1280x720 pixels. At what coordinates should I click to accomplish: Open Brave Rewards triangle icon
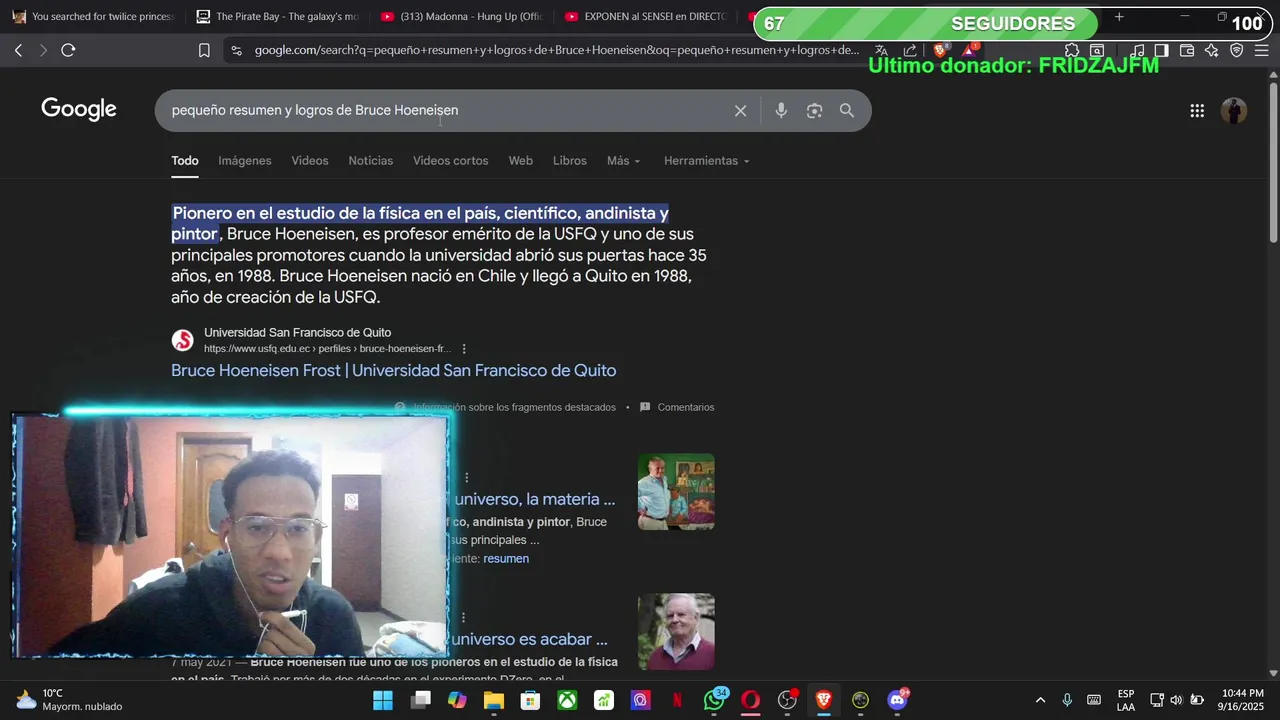[x=968, y=50]
